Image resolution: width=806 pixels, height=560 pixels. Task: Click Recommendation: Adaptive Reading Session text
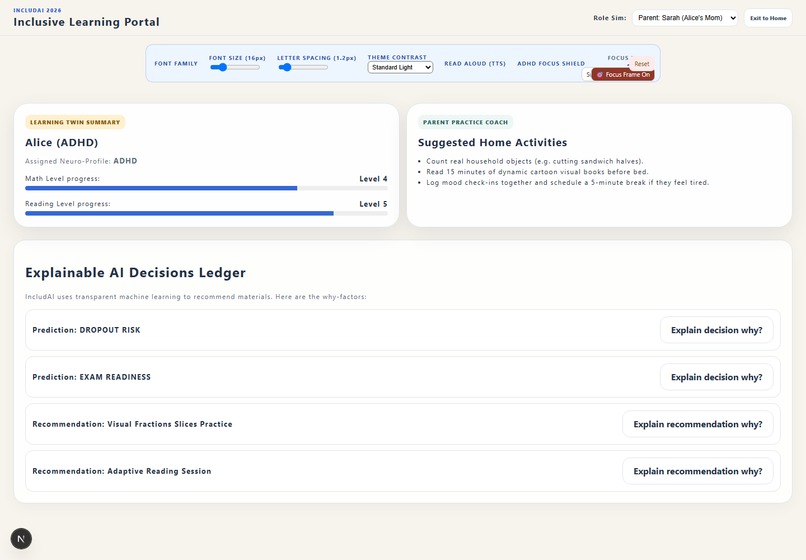pos(122,471)
